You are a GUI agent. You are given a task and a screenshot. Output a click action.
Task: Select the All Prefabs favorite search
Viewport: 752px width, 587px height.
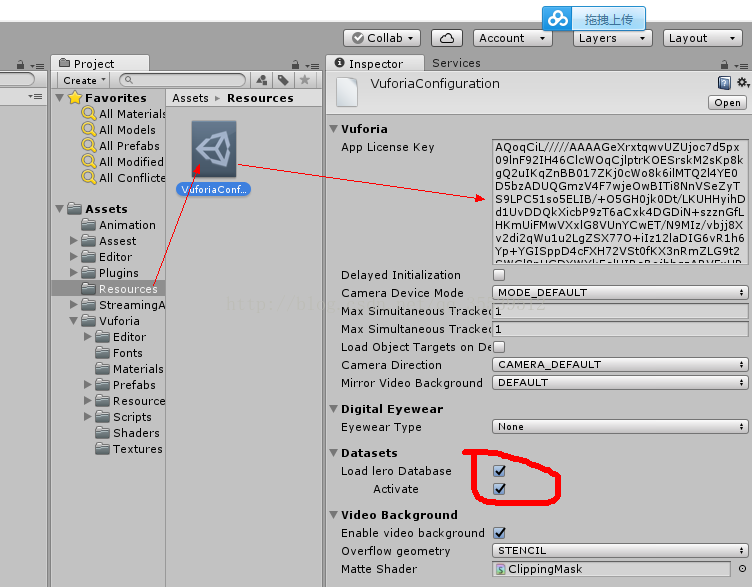coord(120,146)
